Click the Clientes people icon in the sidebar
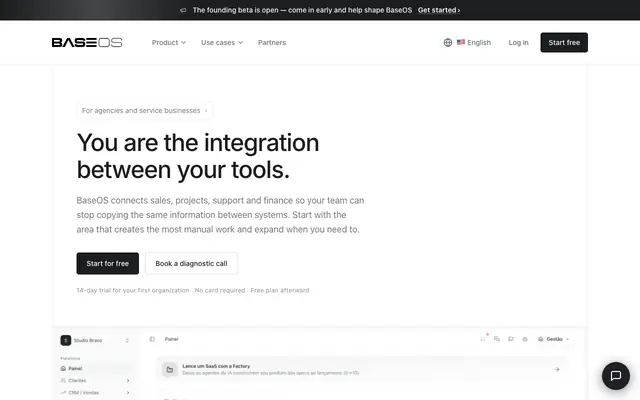640x400 pixels. click(x=63, y=380)
